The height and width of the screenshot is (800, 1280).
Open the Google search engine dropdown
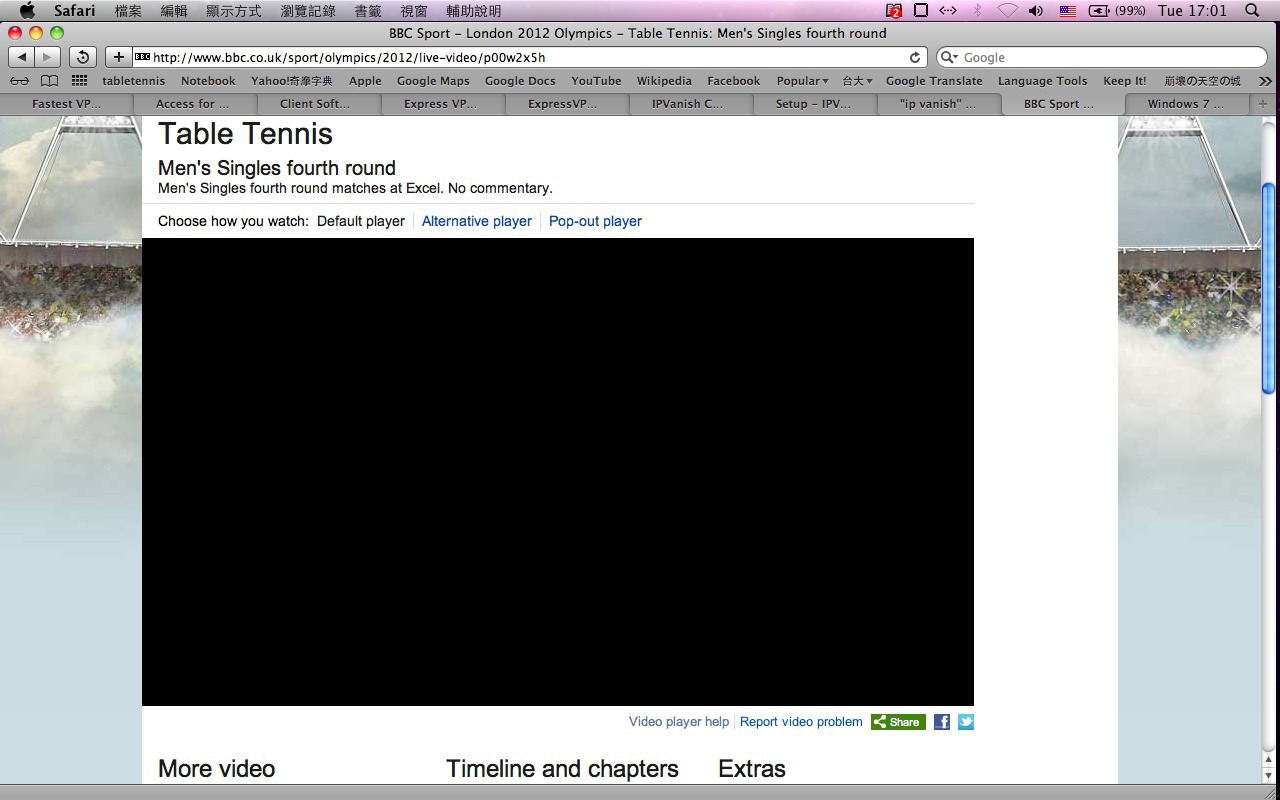click(x=950, y=57)
